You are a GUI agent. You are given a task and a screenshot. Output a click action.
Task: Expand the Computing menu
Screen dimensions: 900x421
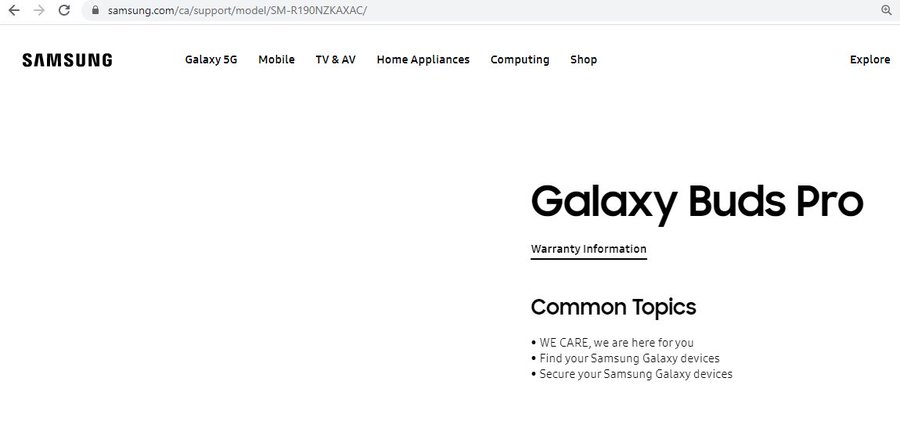pos(519,60)
